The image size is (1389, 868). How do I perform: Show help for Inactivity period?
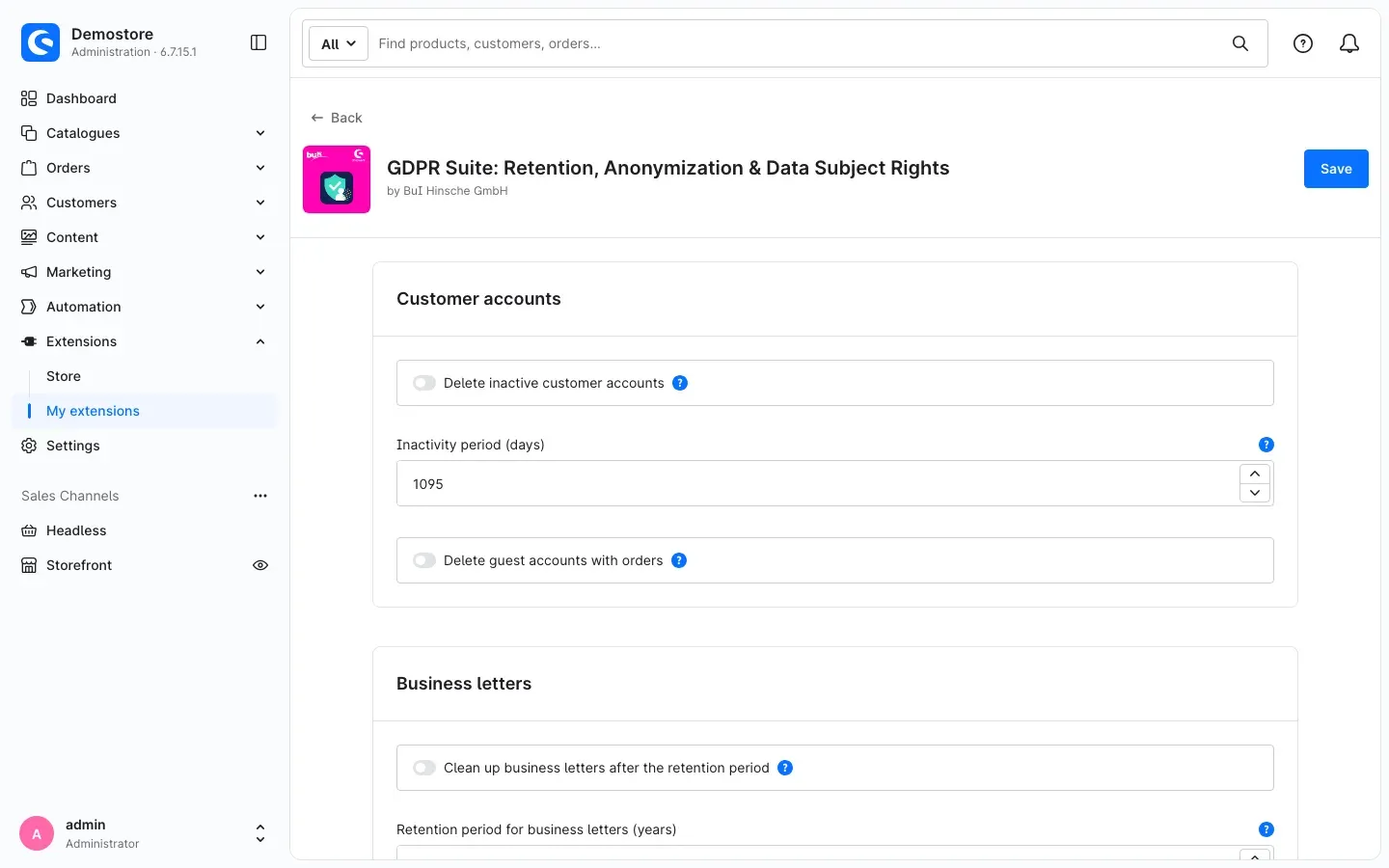(1266, 445)
